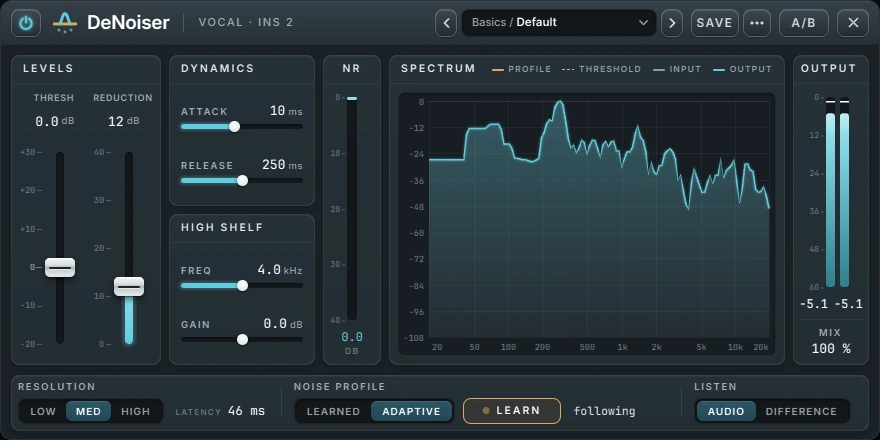
Task: Click the REDUCTION fader handle
Action: coord(129,287)
